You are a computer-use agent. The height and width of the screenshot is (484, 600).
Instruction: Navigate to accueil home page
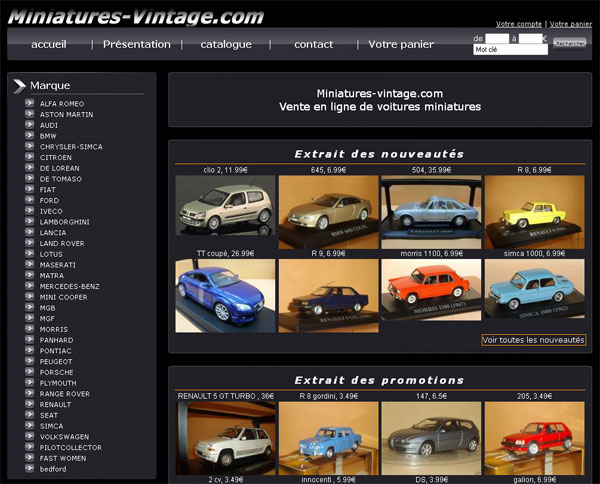49,44
